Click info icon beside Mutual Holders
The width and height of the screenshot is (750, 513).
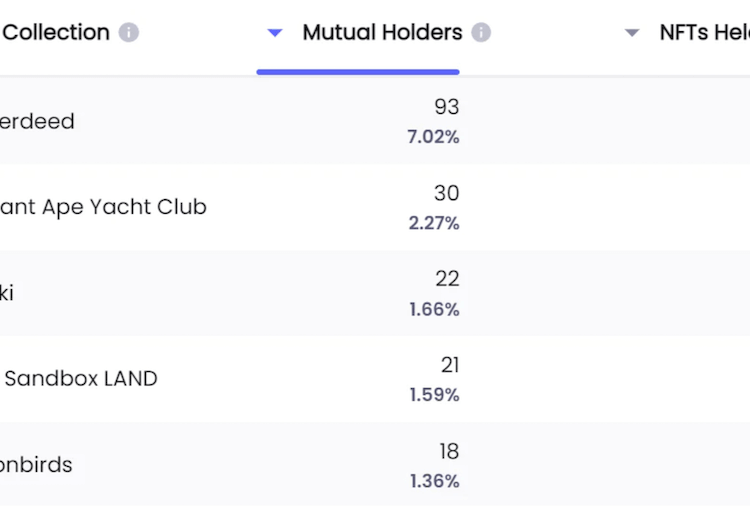click(x=481, y=33)
